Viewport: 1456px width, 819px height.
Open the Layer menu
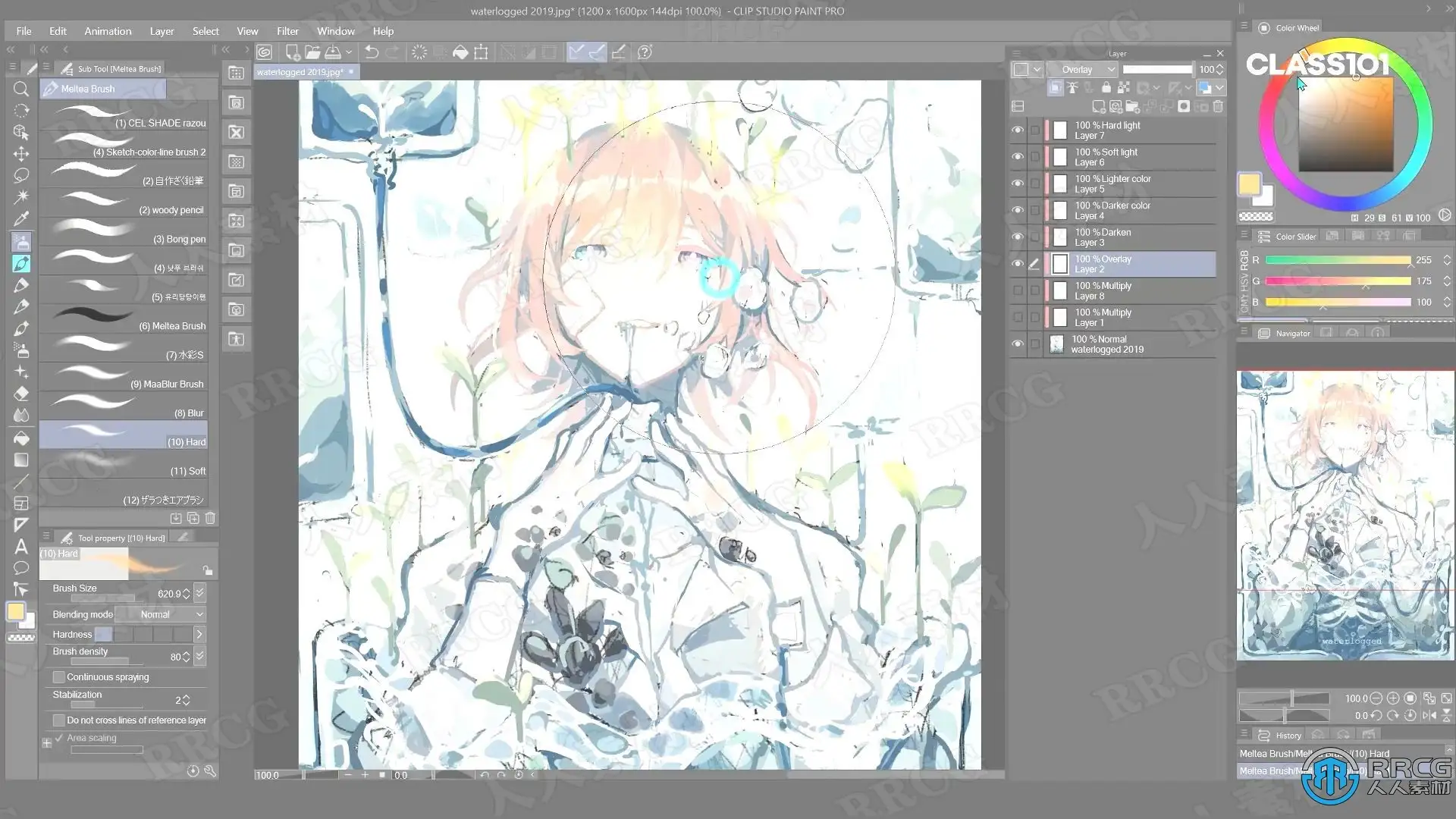point(162,31)
